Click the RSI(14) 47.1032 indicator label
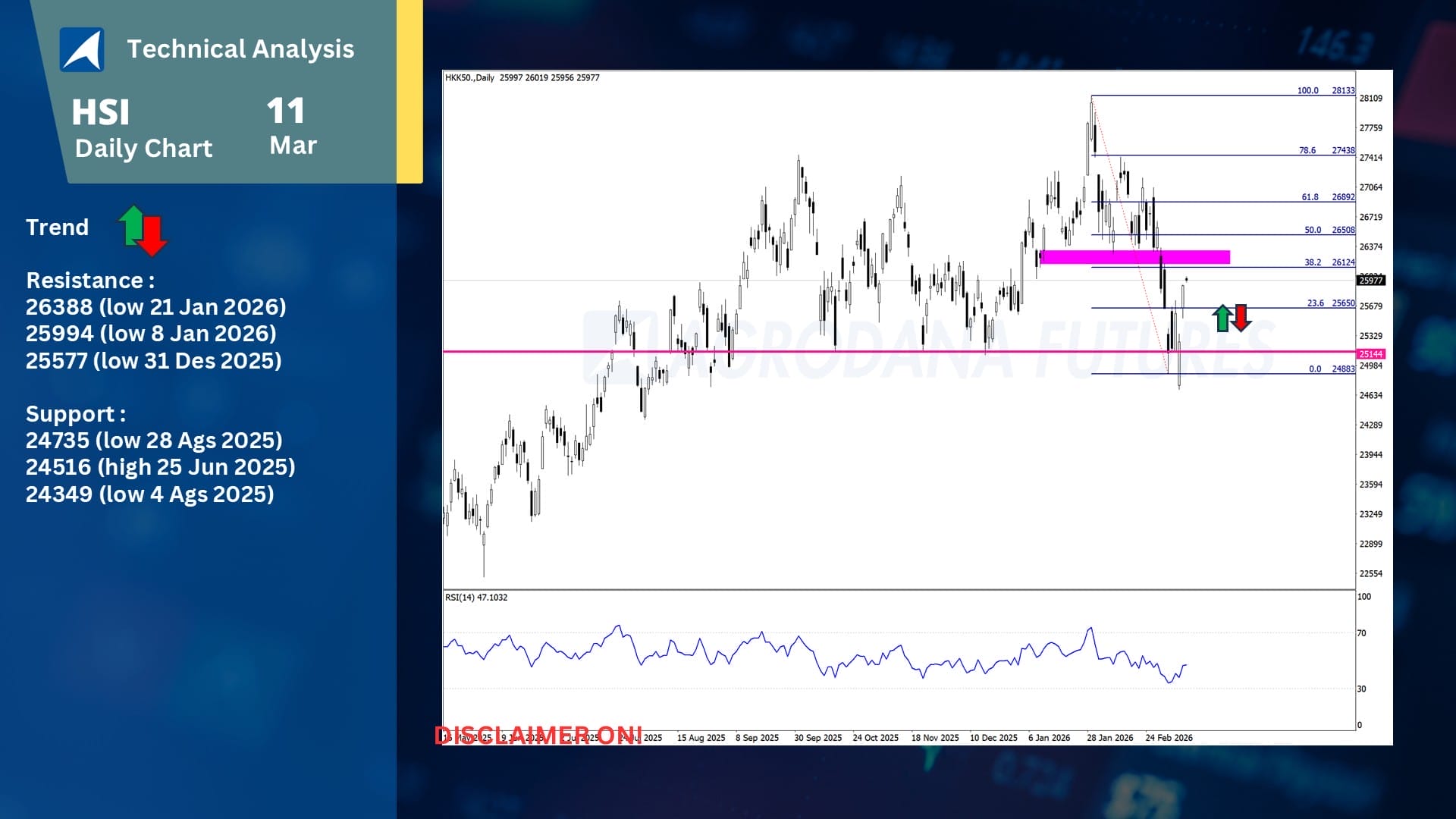This screenshot has width=1456, height=819. 476,598
